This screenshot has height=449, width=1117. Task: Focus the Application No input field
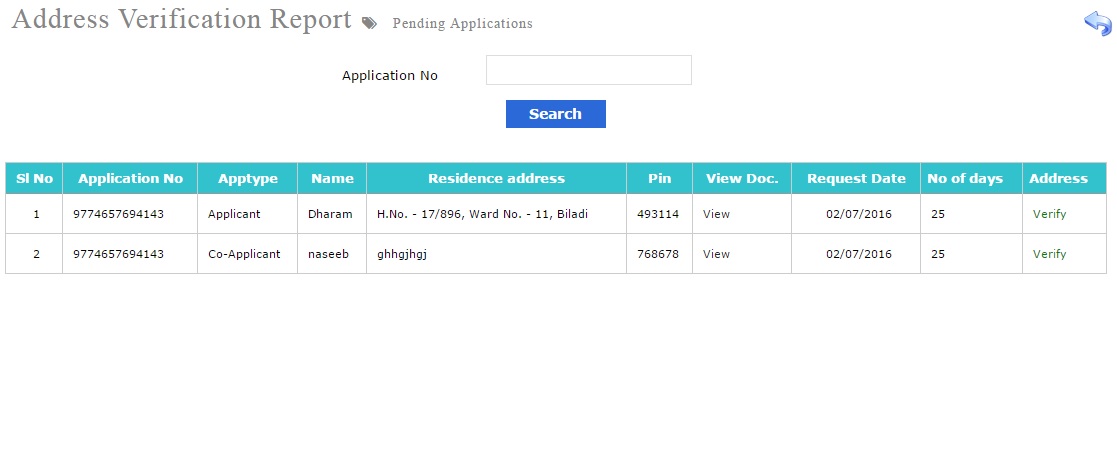click(588, 70)
